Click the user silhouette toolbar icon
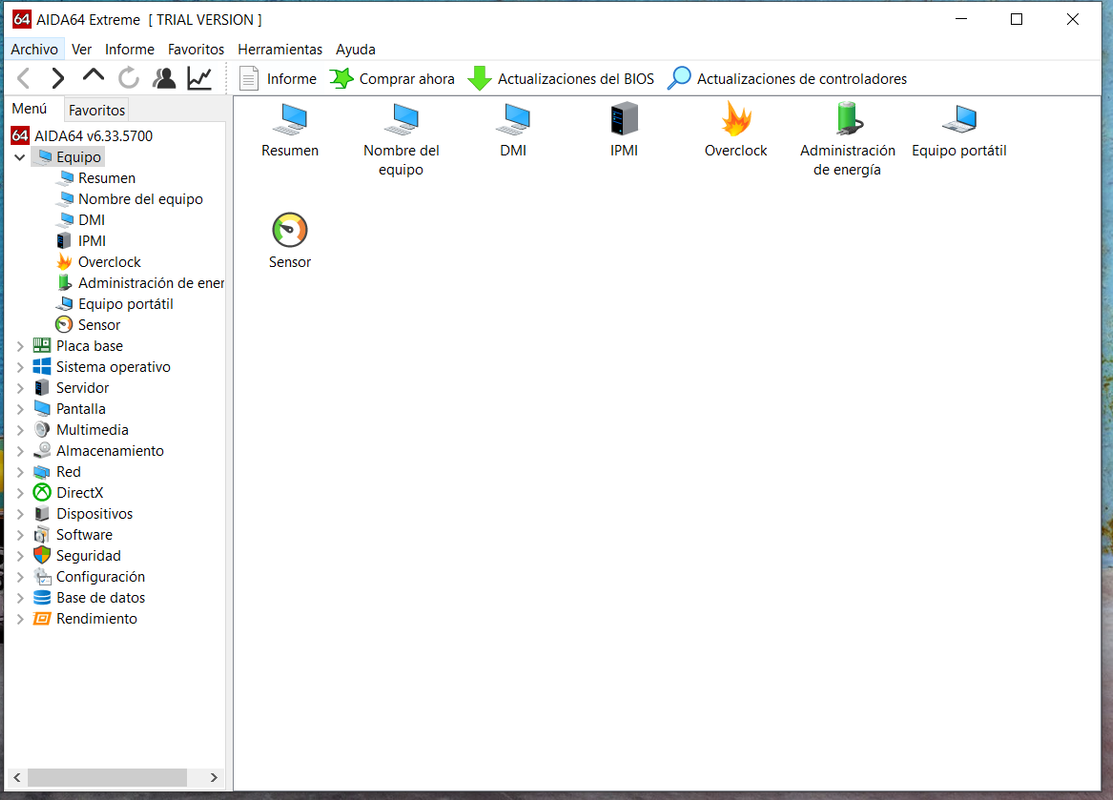1113x800 pixels. [164, 78]
